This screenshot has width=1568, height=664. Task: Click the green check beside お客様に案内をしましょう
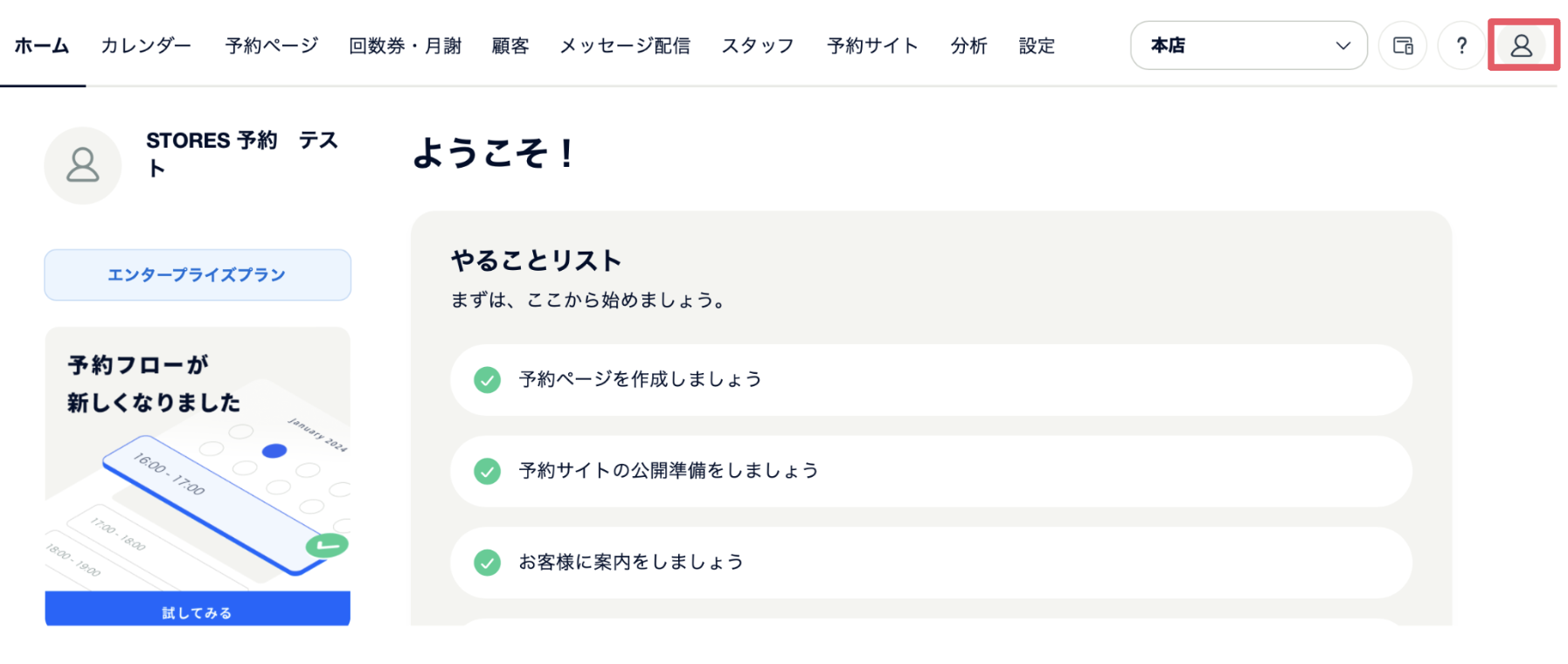(x=487, y=563)
